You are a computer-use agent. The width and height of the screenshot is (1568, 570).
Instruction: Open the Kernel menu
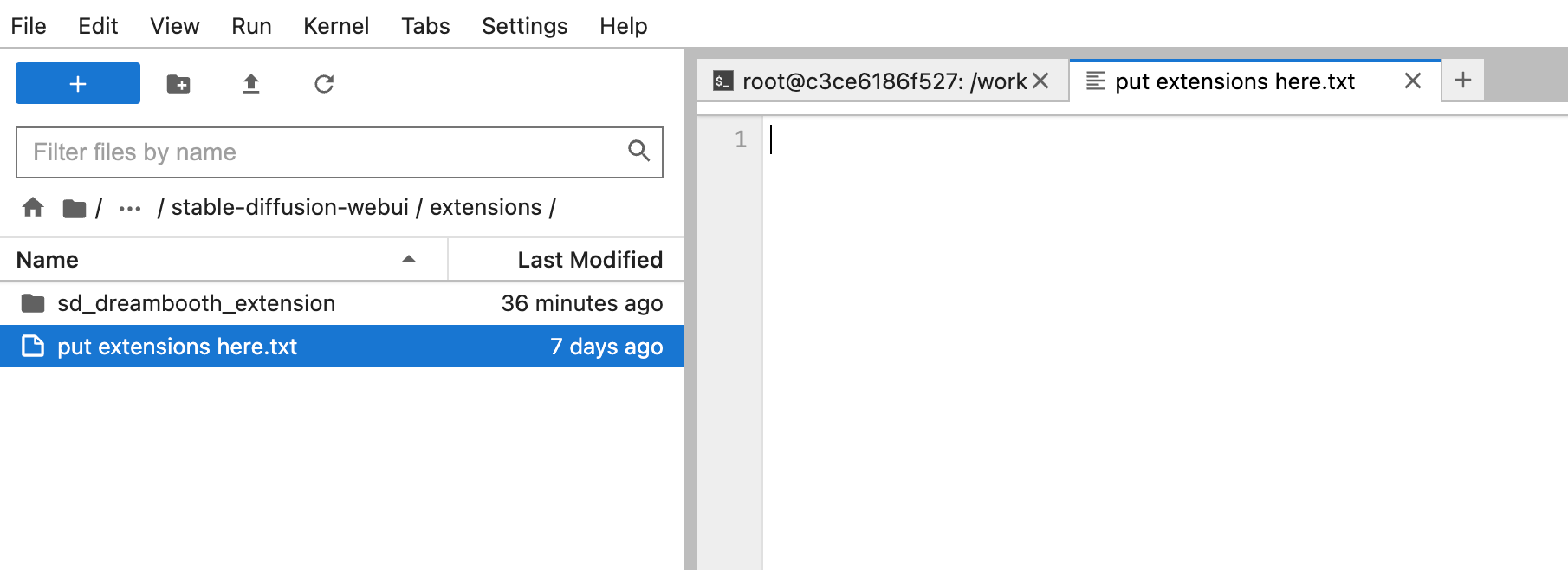pyautogui.click(x=336, y=26)
